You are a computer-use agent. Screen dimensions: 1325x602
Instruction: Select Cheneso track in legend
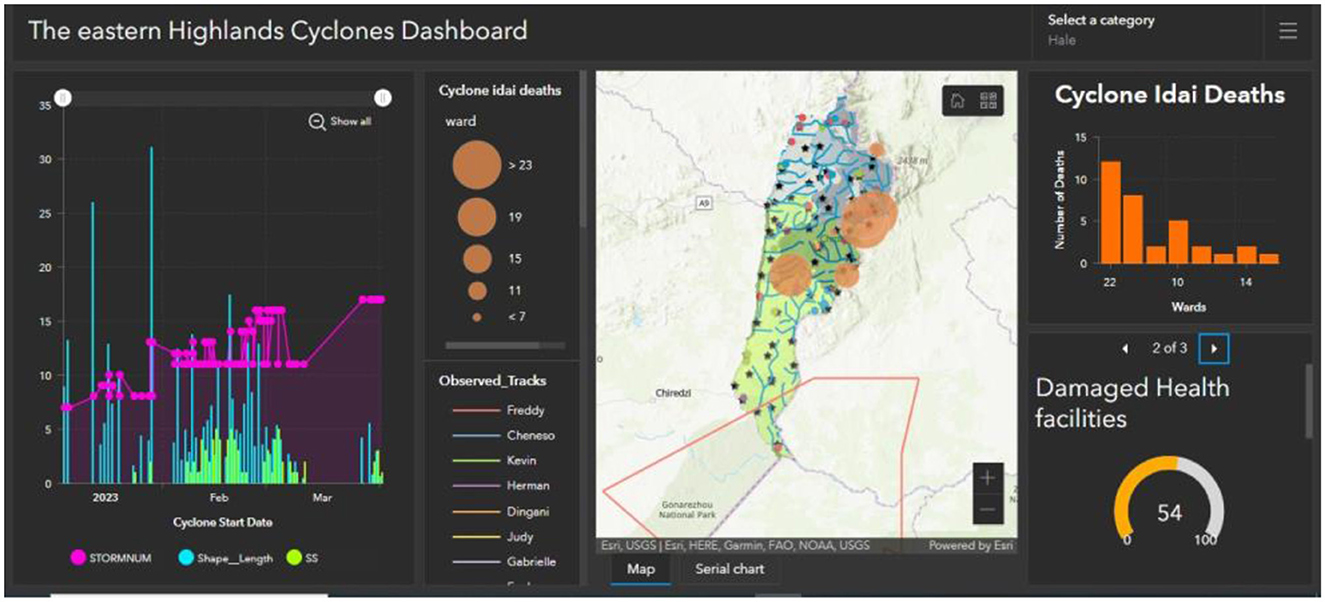pos(502,436)
